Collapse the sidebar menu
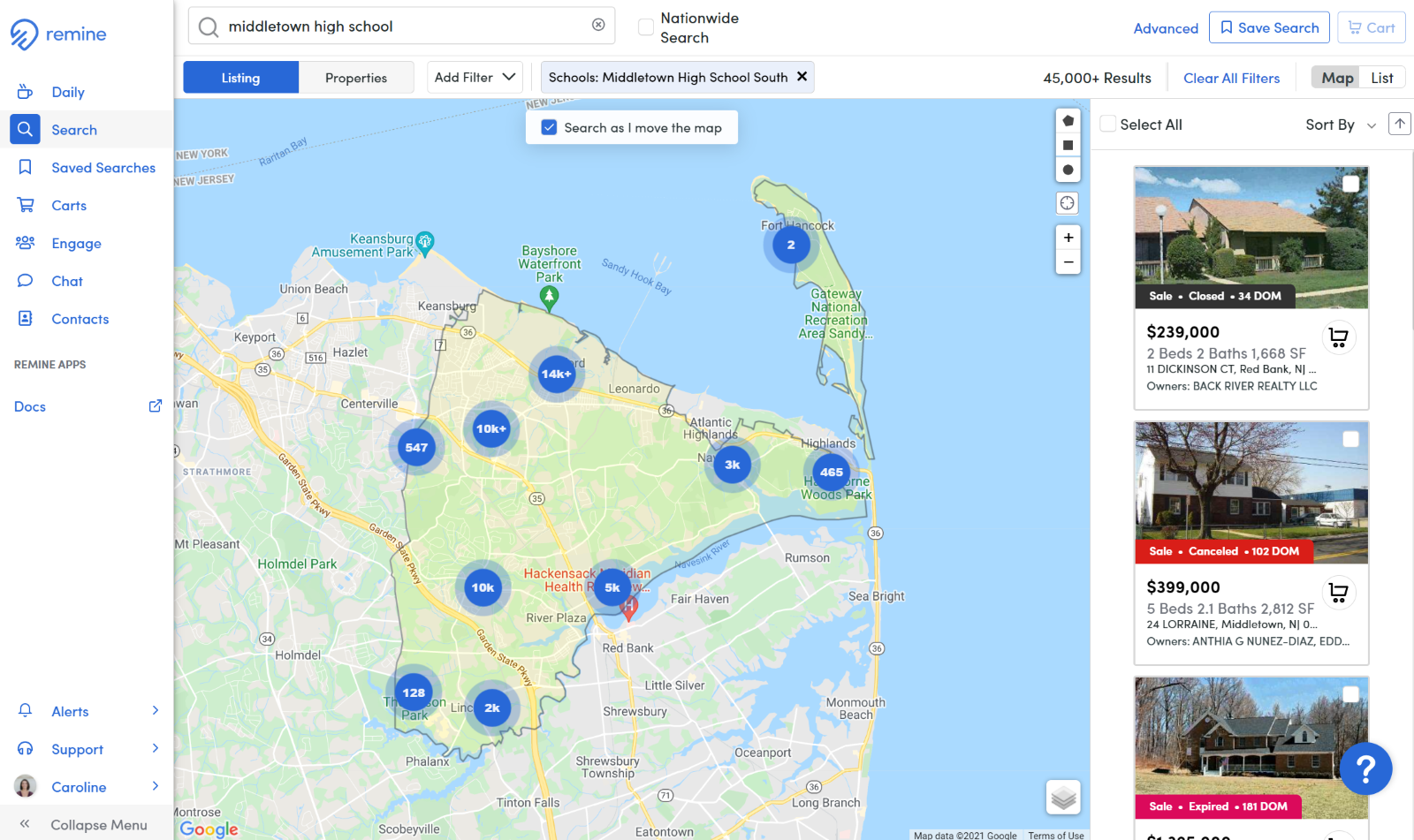Screen dimensions: 1414x840 [86, 824]
